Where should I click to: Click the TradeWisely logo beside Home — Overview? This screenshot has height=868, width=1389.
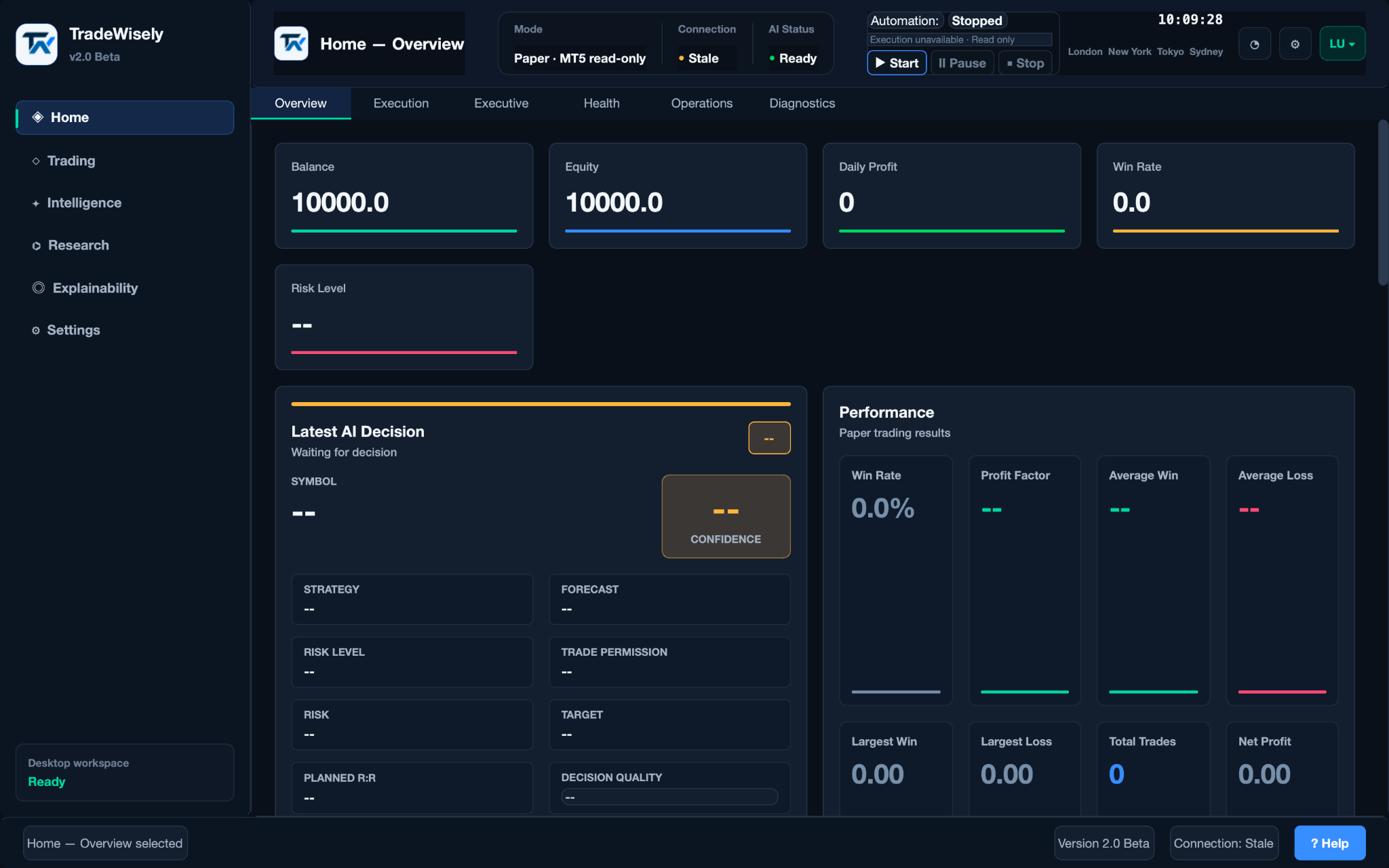[x=292, y=43]
